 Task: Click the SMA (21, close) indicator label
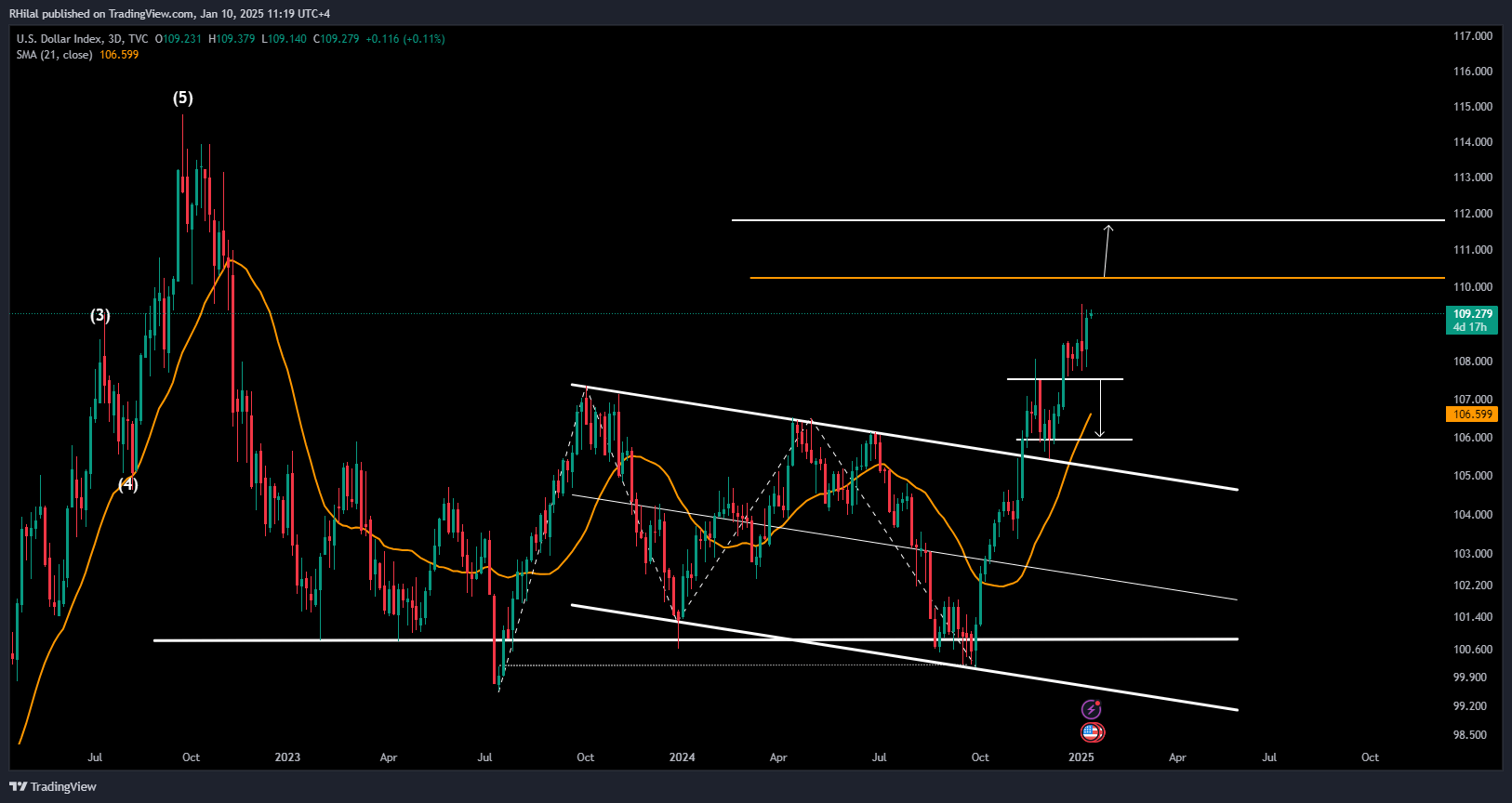click(x=54, y=55)
